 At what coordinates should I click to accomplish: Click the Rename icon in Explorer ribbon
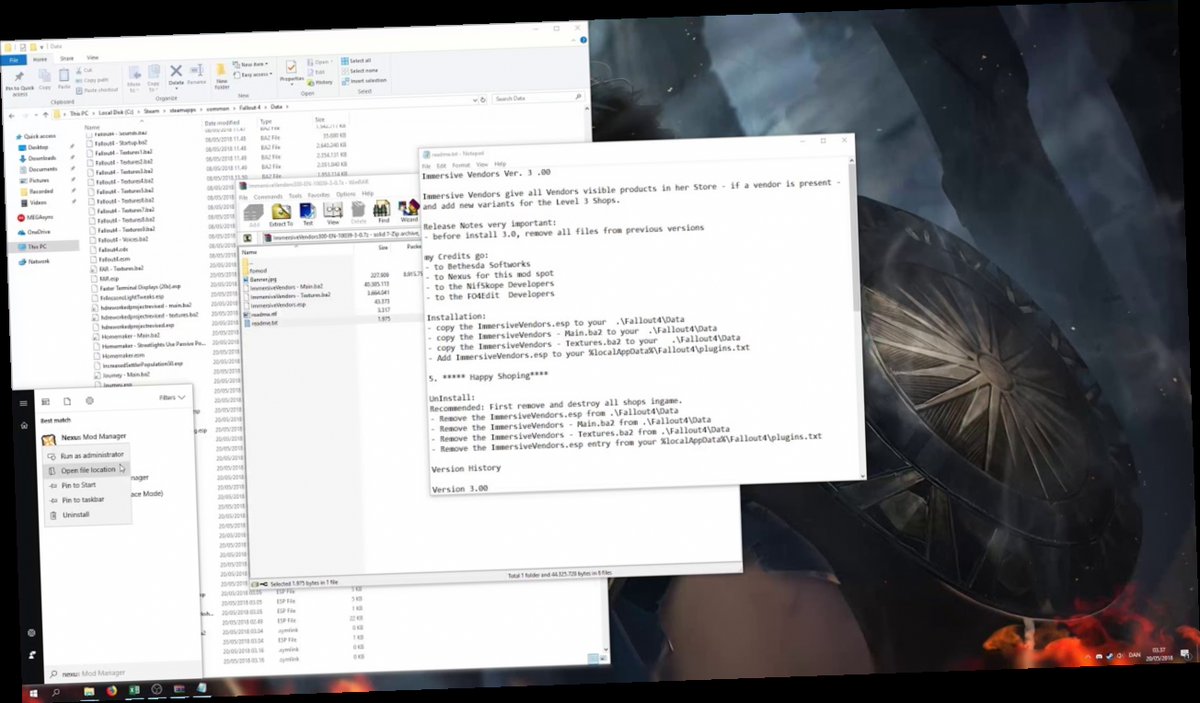tap(197, 76)
